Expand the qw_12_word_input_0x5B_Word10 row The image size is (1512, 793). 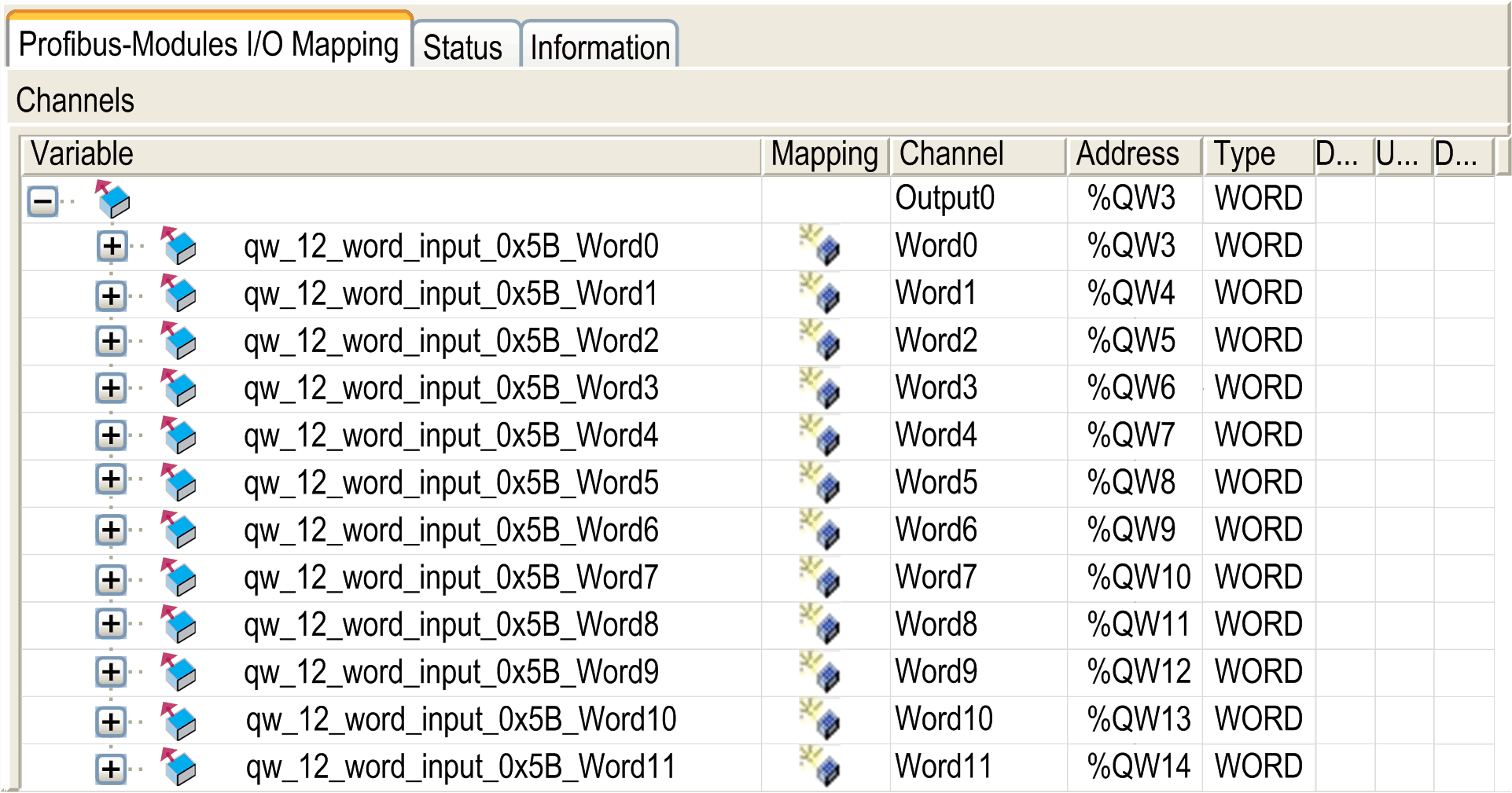coord(112,721)
